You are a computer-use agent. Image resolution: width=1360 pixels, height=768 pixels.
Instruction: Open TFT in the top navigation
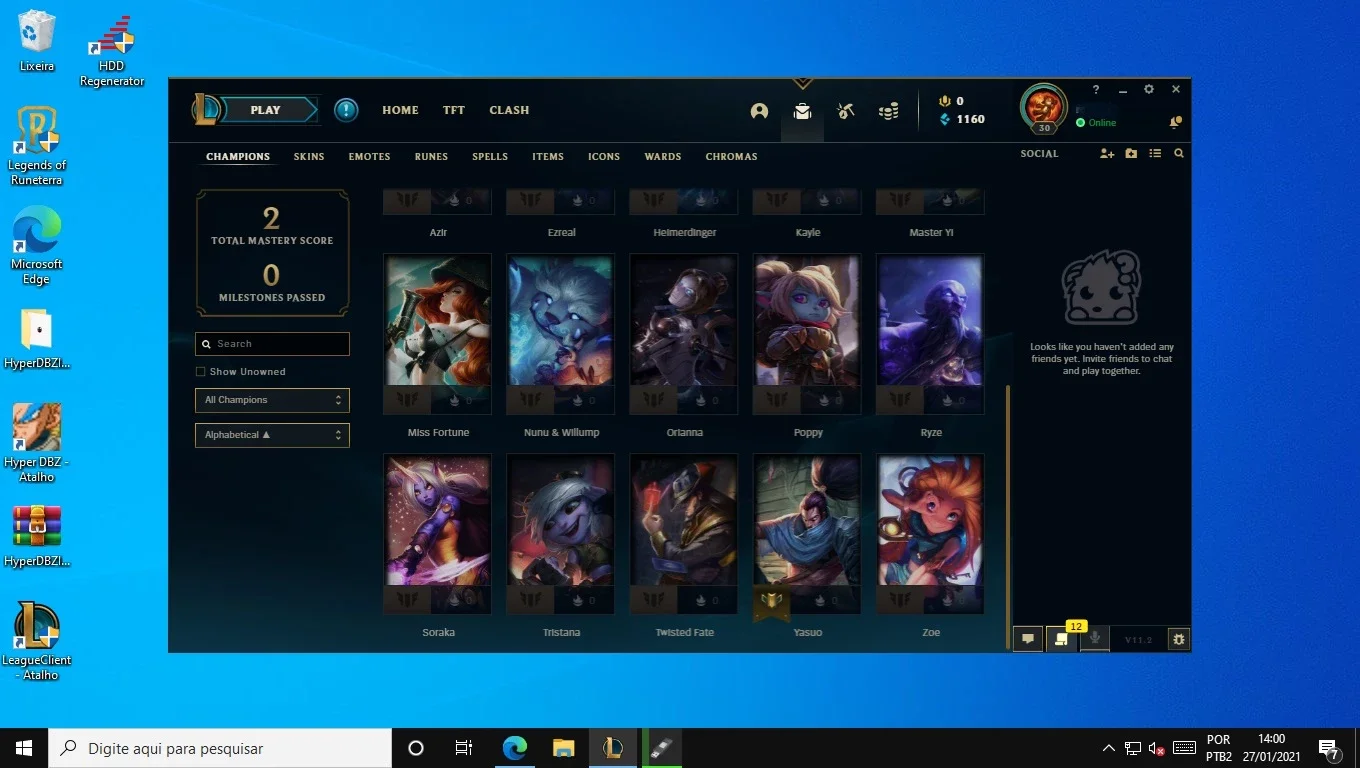(x=454, y=110)
